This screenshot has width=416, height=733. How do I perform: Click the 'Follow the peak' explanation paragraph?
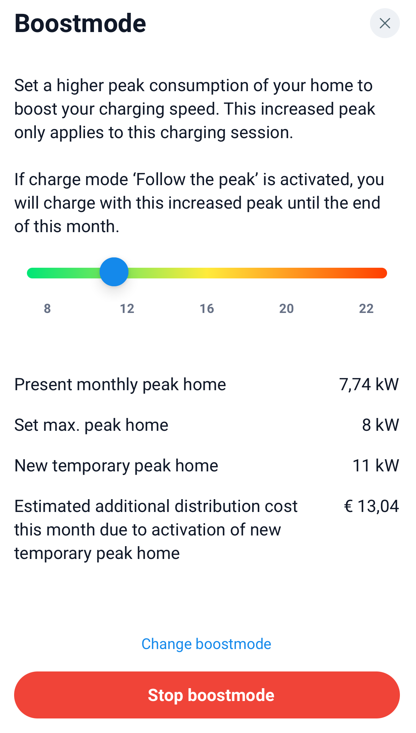(199, 203)
